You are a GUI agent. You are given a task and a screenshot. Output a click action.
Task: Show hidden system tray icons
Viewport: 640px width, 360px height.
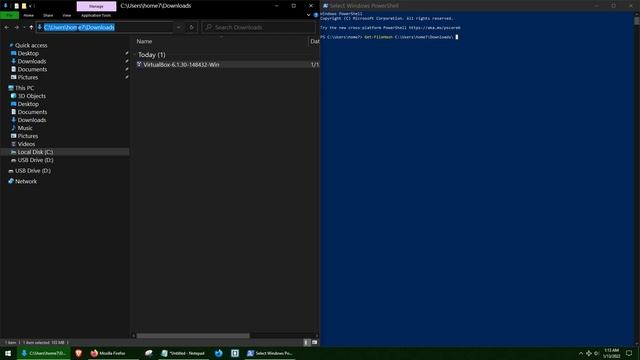(581, 353)
